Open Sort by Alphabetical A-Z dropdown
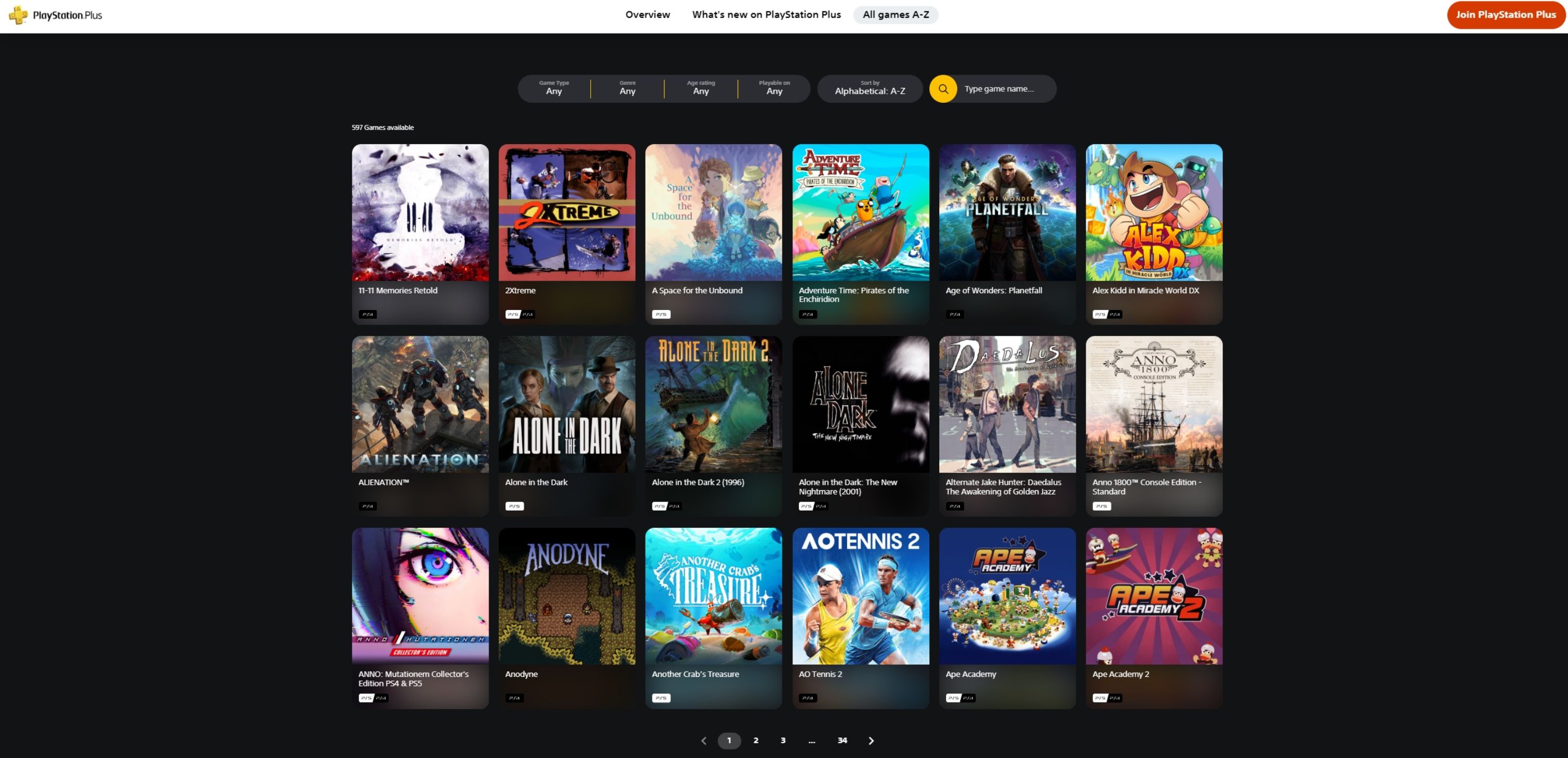This screenshot has width=1568, height=758. (870, 89)
